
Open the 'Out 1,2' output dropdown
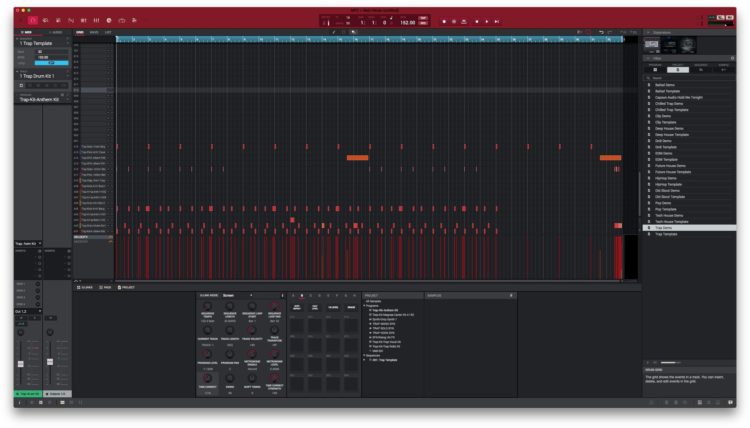point(28,311)
